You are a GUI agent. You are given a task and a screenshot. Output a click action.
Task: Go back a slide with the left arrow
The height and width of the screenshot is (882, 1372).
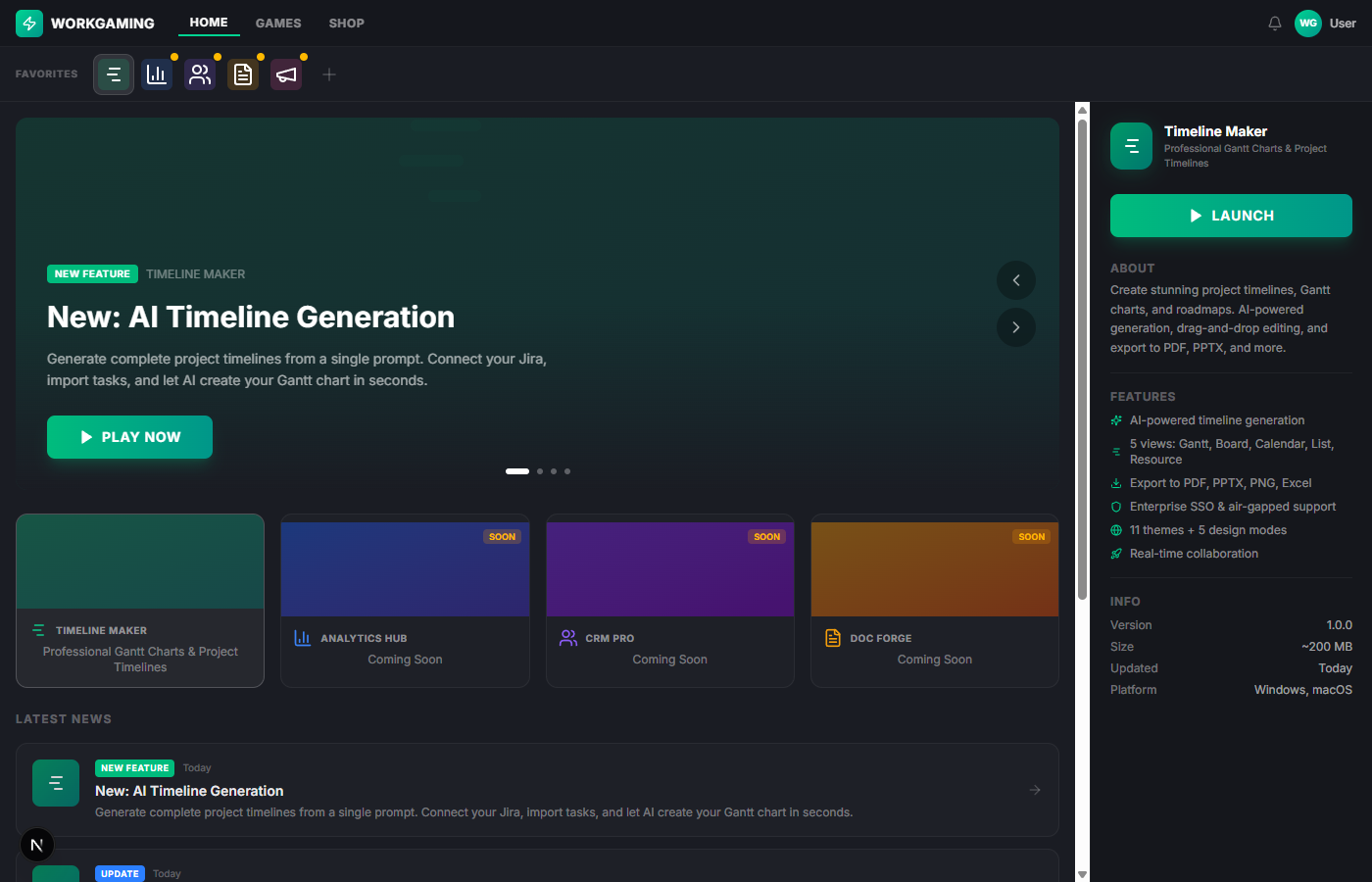1016,280
